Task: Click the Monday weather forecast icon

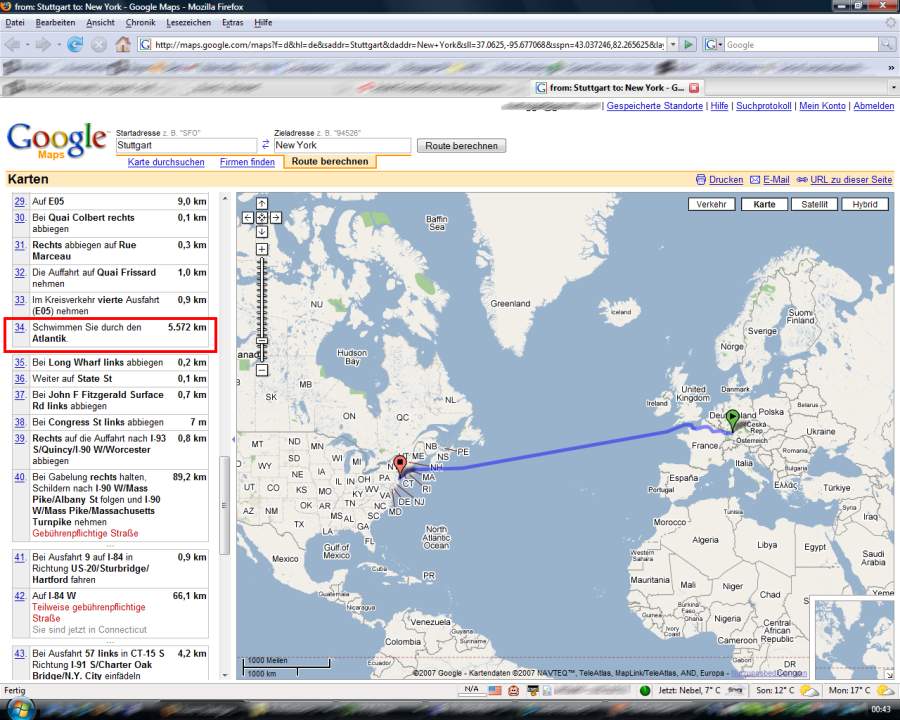Action: [x=886, y=691]
